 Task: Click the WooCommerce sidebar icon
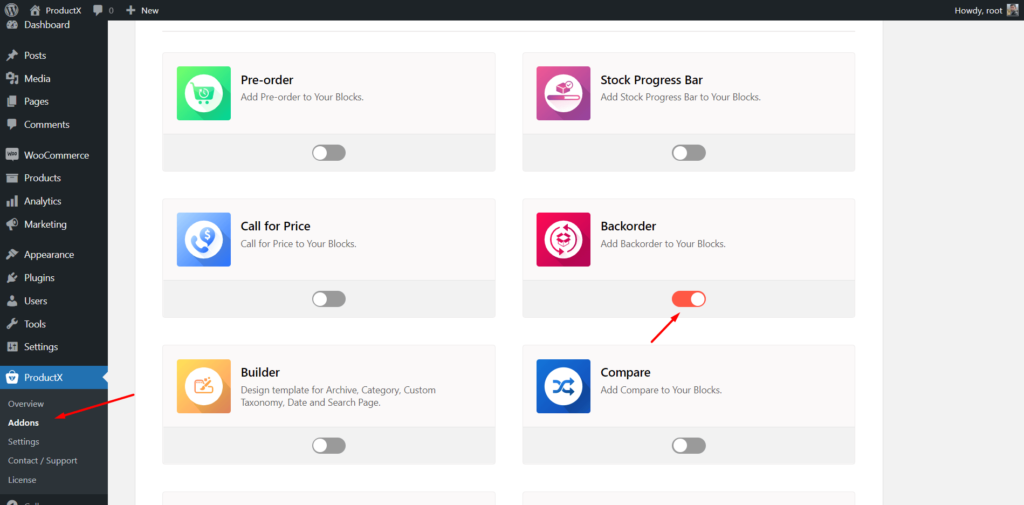pos(12,155)
